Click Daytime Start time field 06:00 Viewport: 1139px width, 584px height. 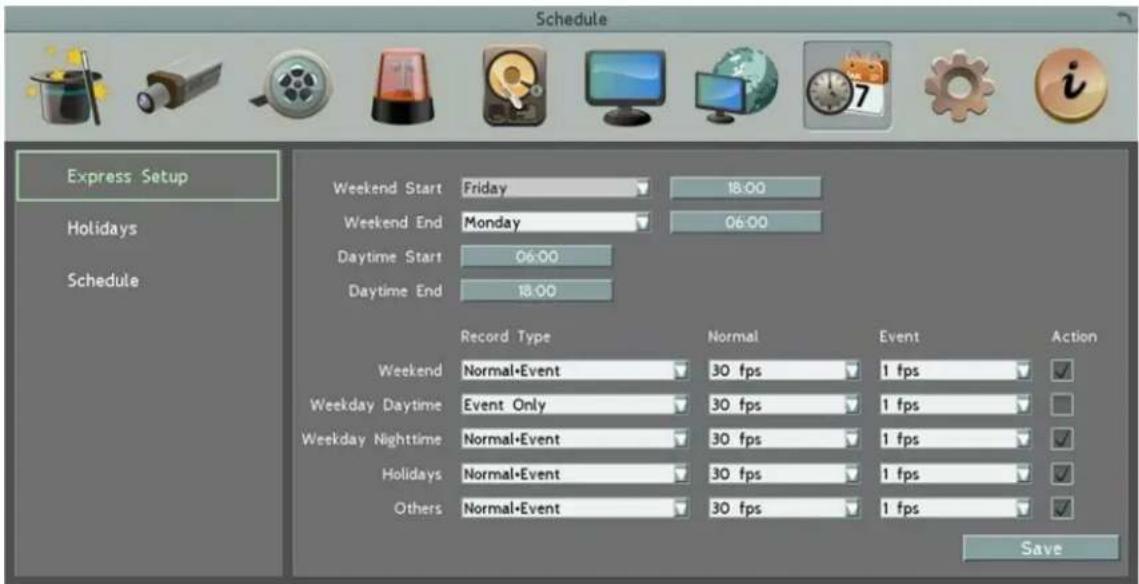pyautogui.click(x=537, y=256)
